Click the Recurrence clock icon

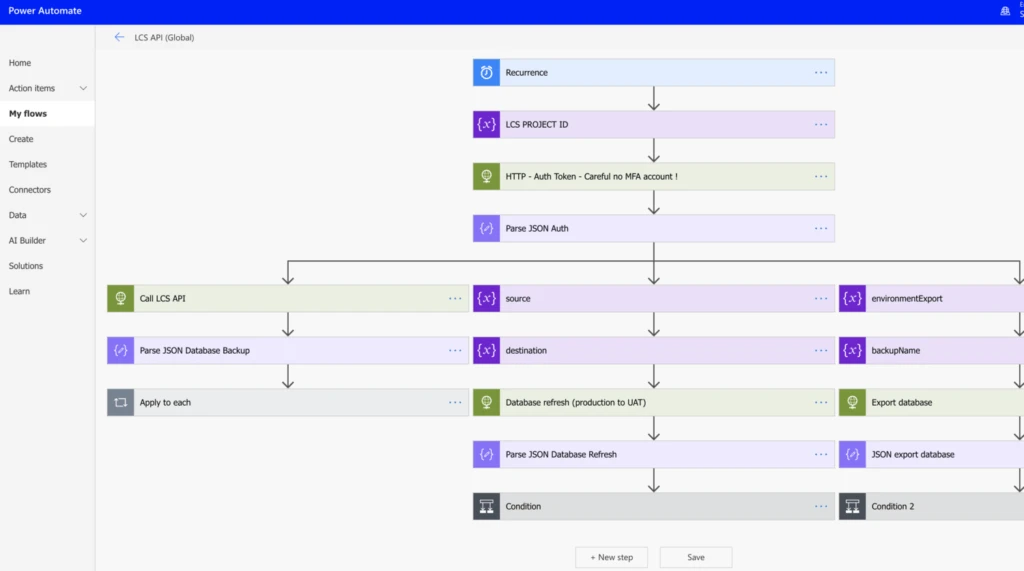click(x=486, y=73)
